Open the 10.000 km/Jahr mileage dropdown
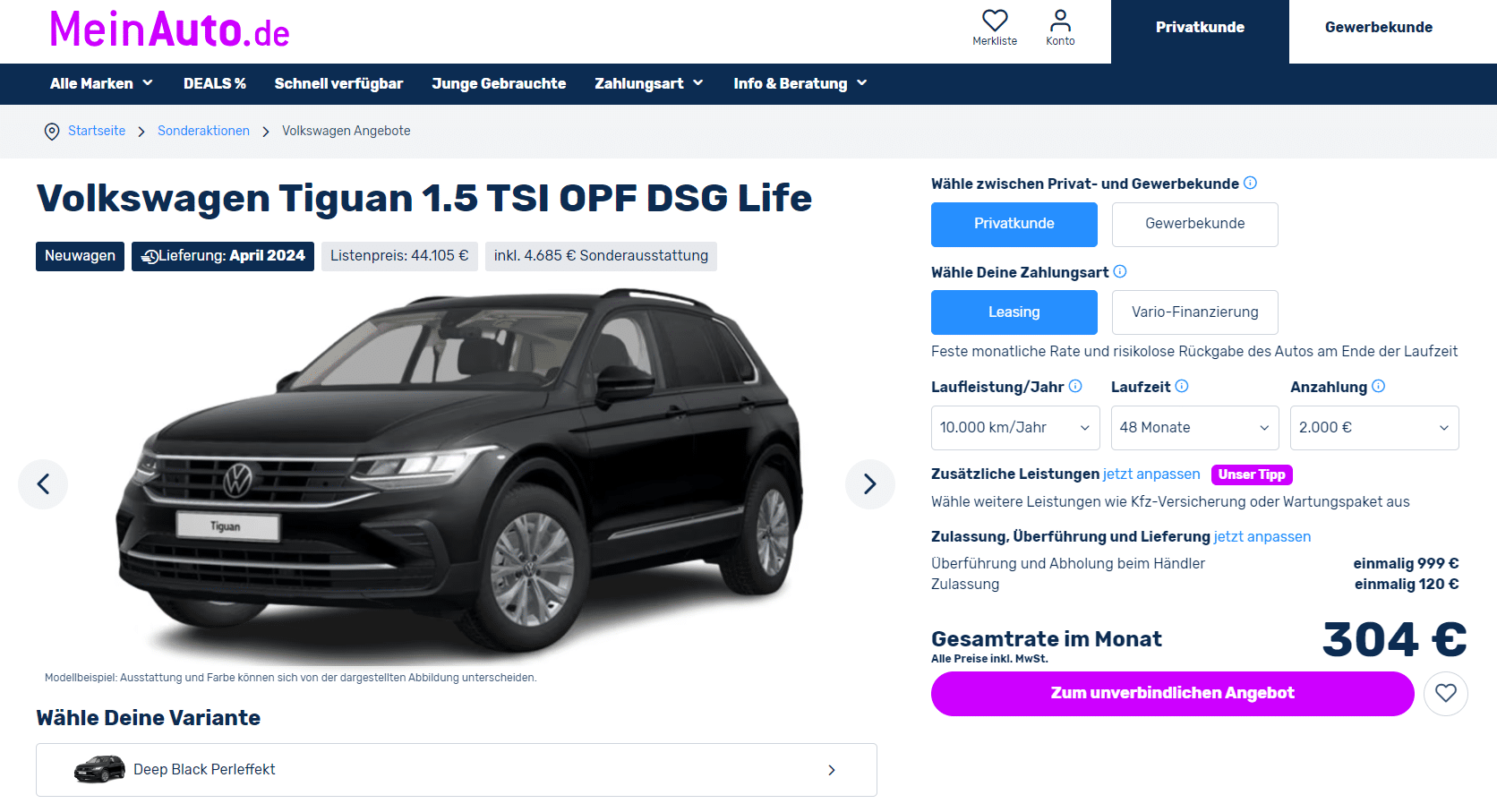Screen dimensions: 1497x812 pos(1015,428)
